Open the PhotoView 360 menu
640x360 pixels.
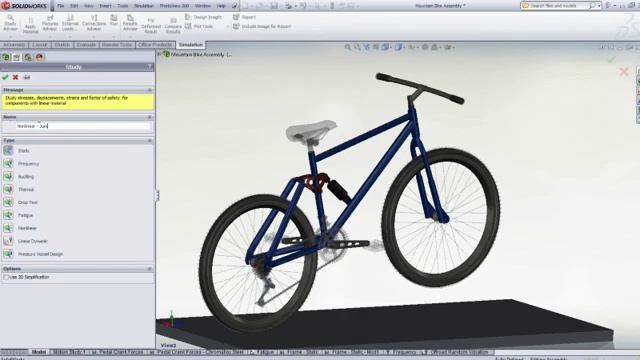pos(174,6)
